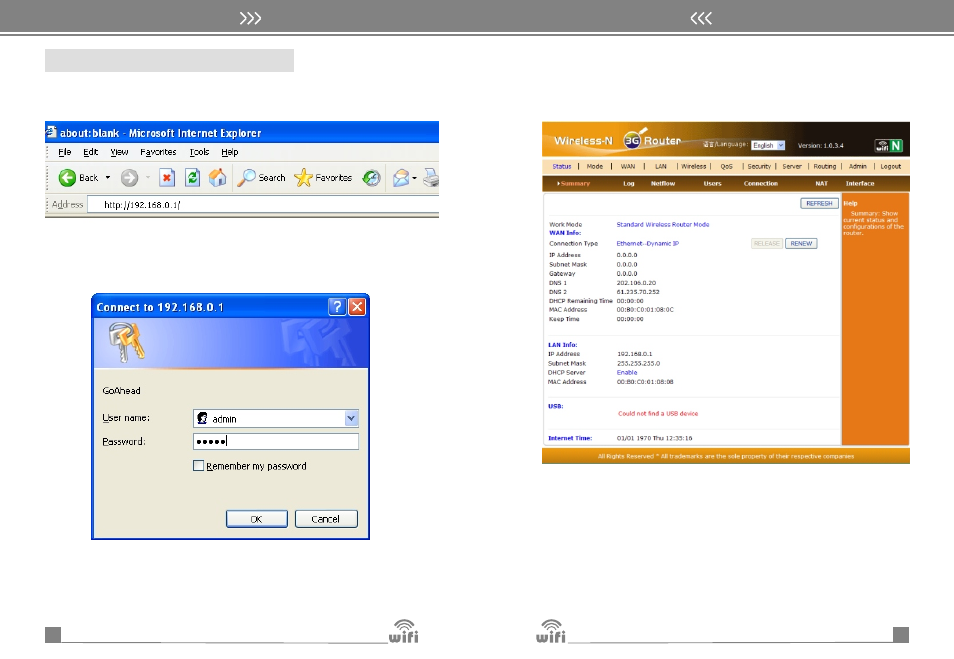
Task: Click Ethernet--Dynamic IP connection type value
Action: (x=647, y=243)
